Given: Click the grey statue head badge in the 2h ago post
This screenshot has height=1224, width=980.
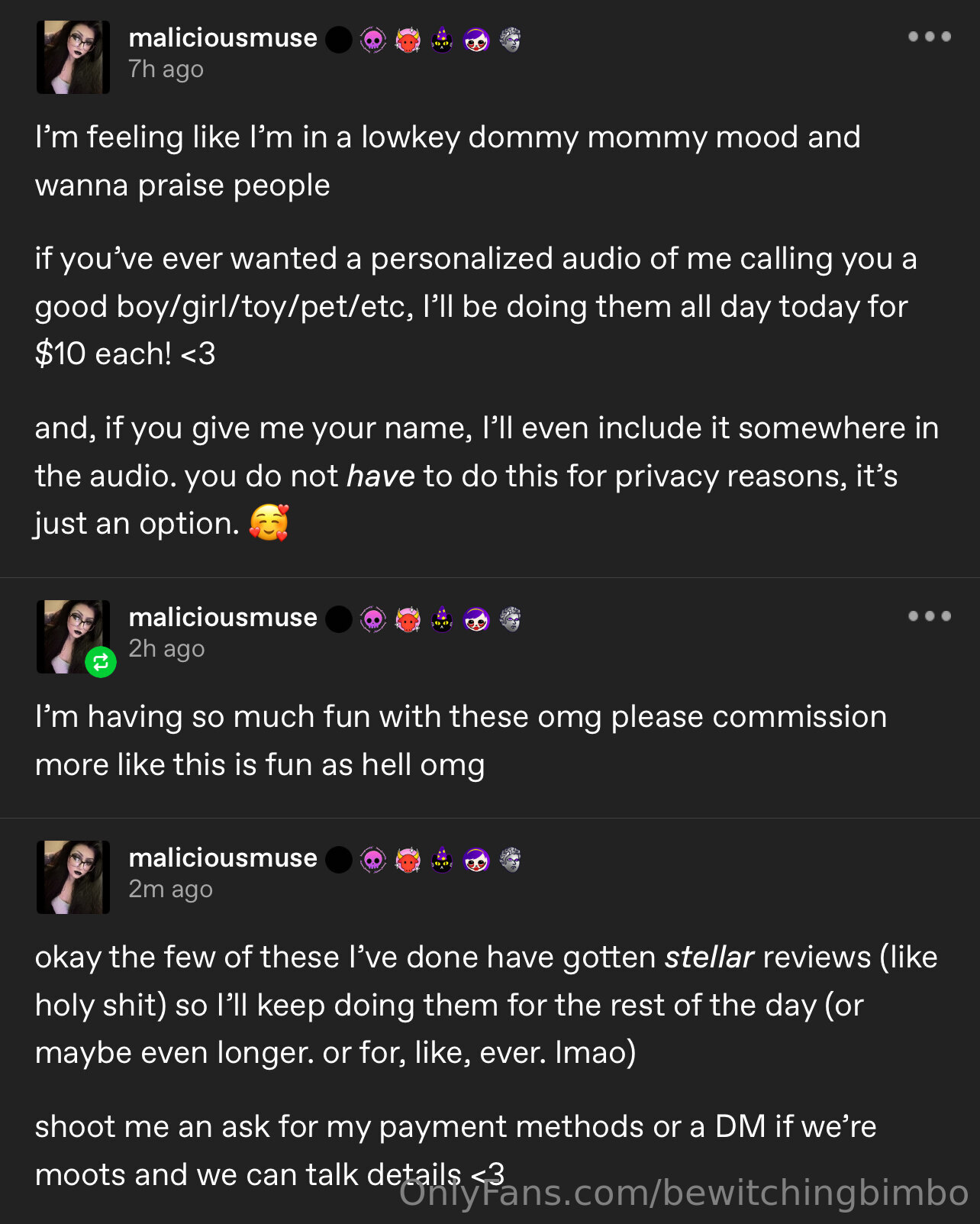Looking at the screenshot, I should [510, 619].
